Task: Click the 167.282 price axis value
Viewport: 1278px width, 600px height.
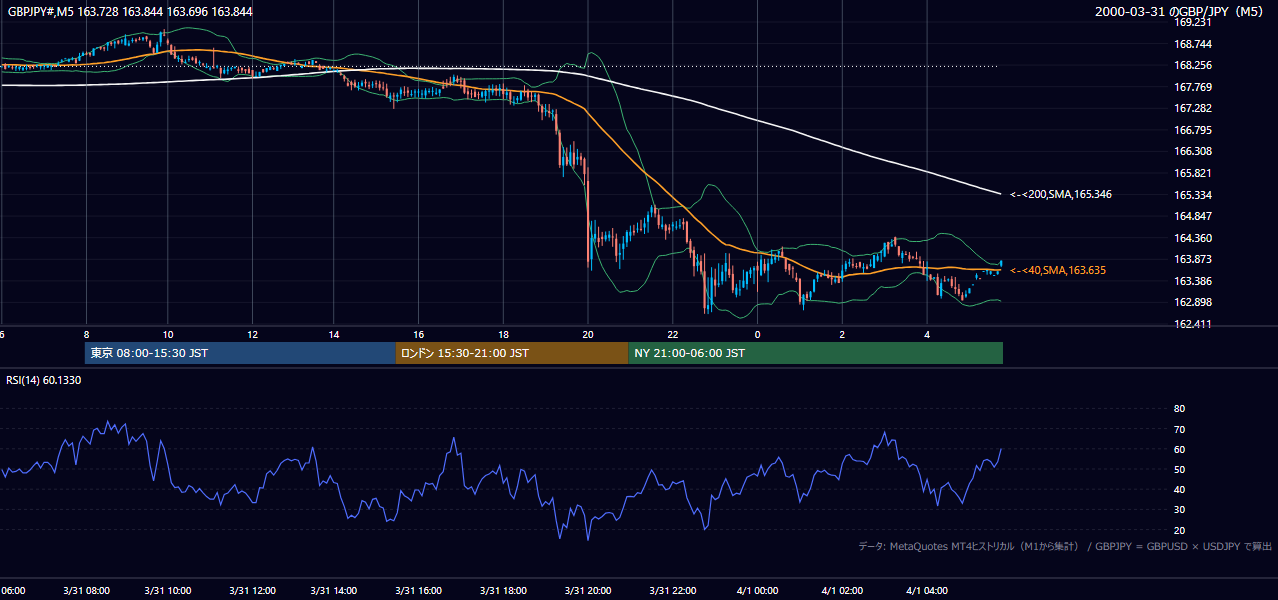Action: point(1193,108)
